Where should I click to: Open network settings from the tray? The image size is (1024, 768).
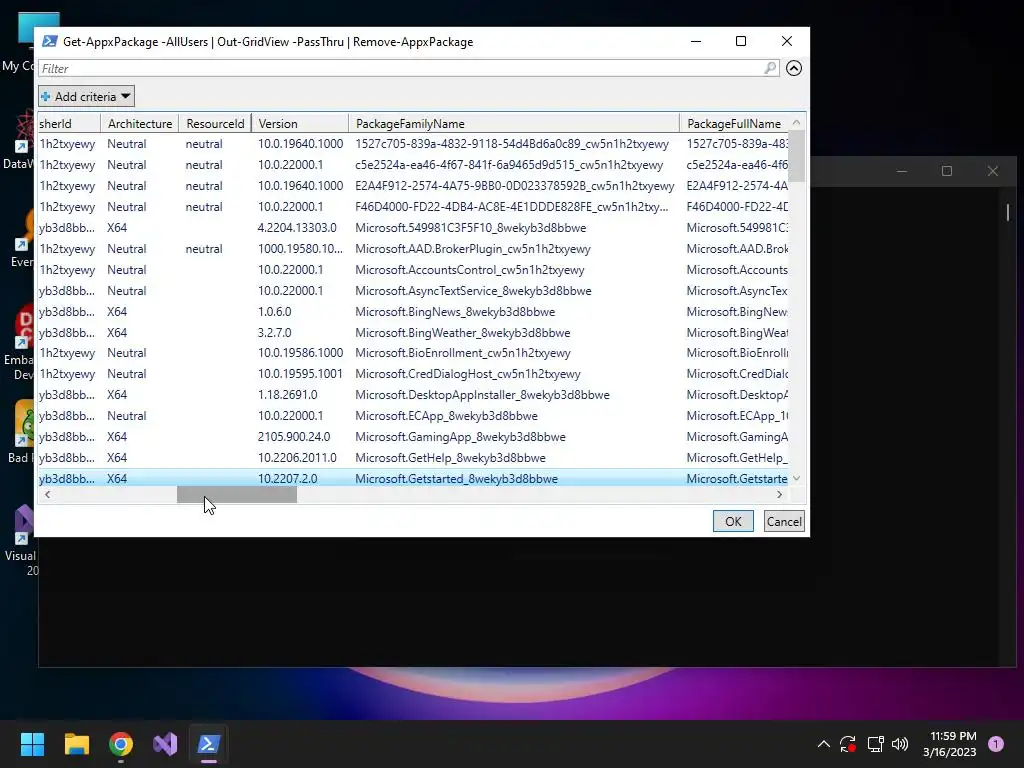tap(875, 744)
